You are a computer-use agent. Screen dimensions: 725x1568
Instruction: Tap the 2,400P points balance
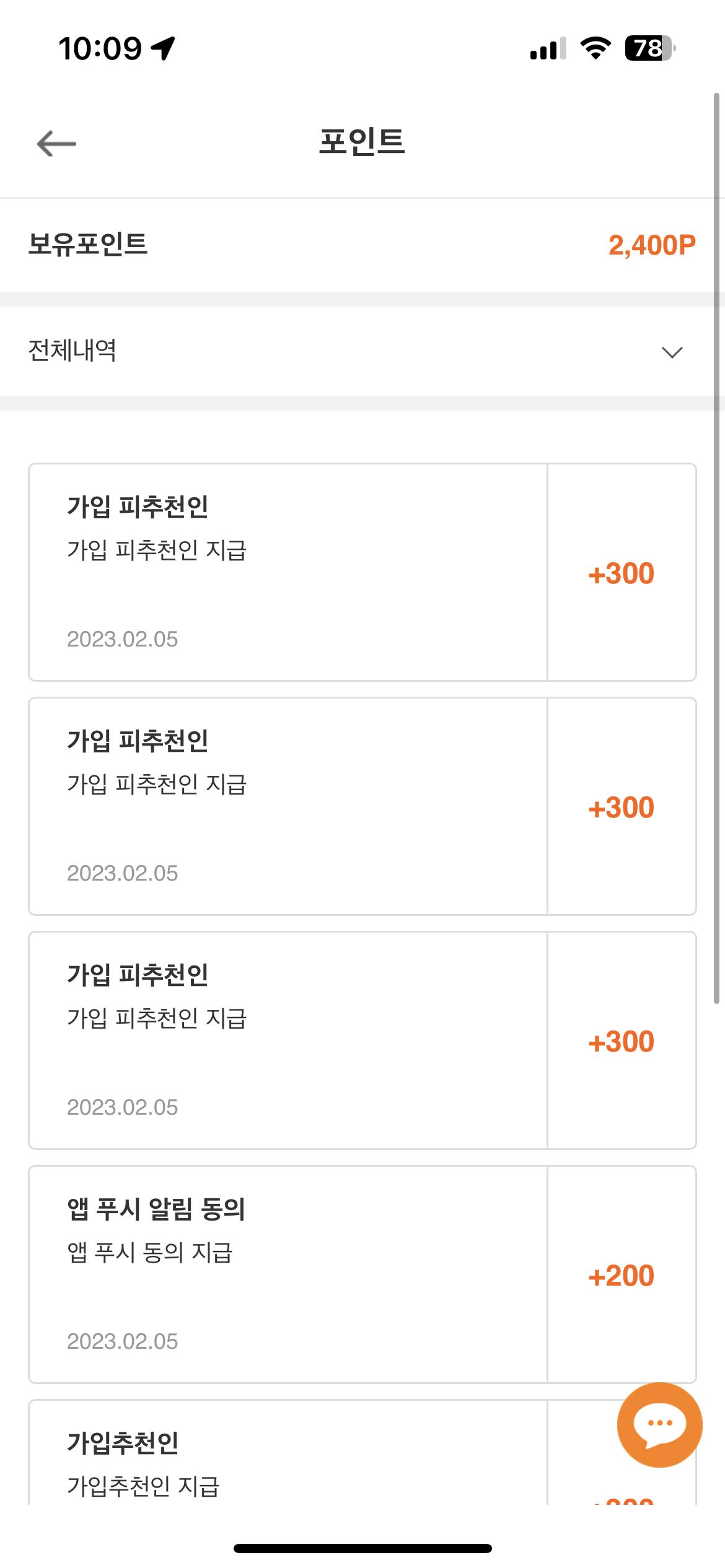[x=652, y=245]
